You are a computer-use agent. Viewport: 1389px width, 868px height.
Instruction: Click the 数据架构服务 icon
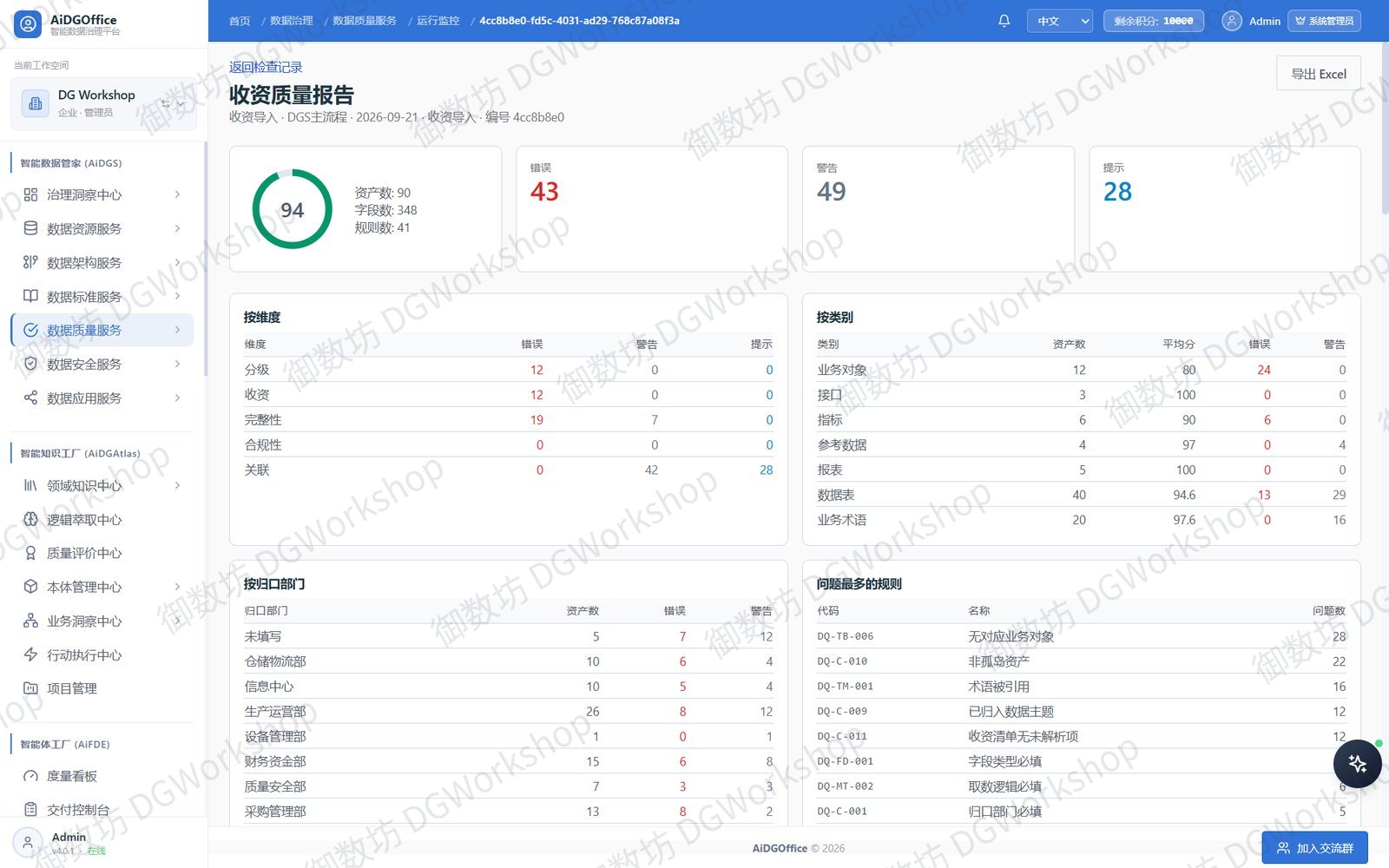coord(30,262)
